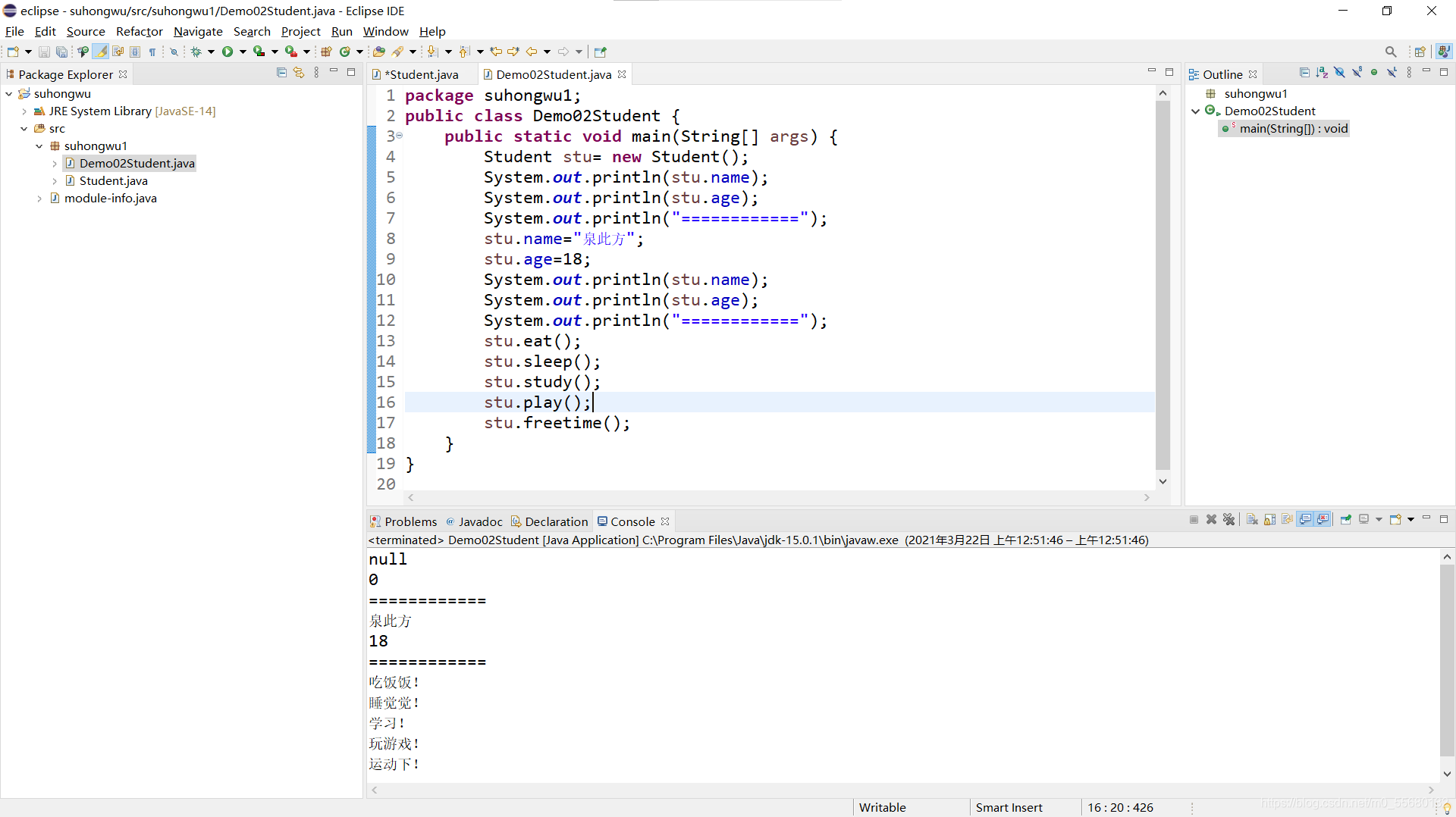Viewport: 1456px width, 817px height.
Task: Open the Project menu
Action: [x=301, y=31]
